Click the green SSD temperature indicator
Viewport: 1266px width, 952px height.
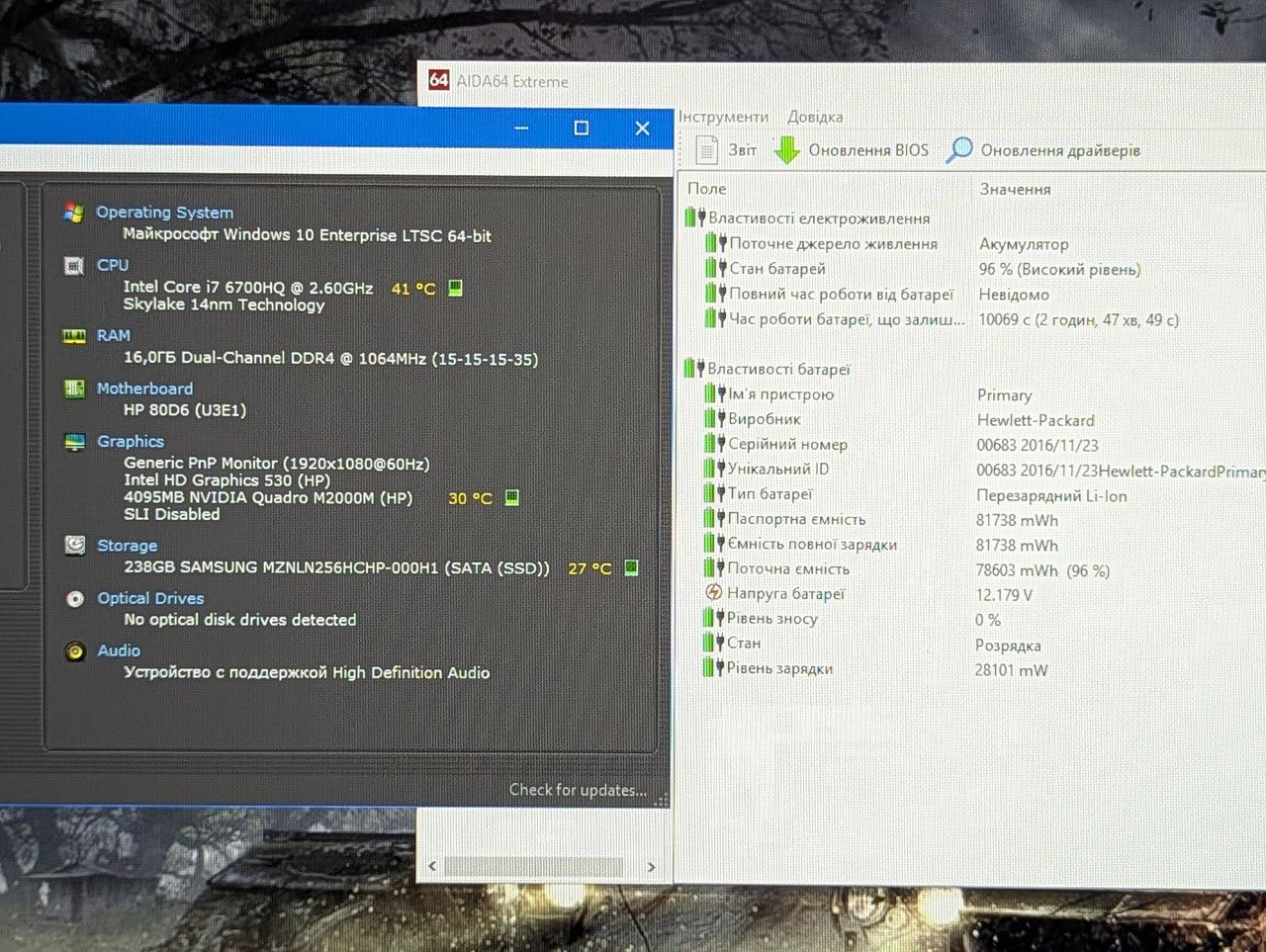631,567
